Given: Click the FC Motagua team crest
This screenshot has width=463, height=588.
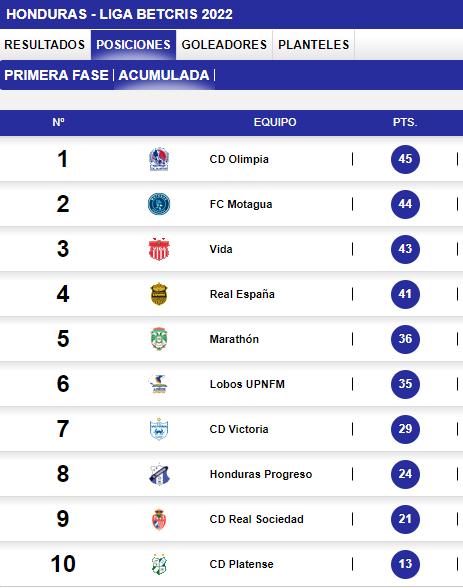Looking at the screenshot, I should (x=159, y=204).
